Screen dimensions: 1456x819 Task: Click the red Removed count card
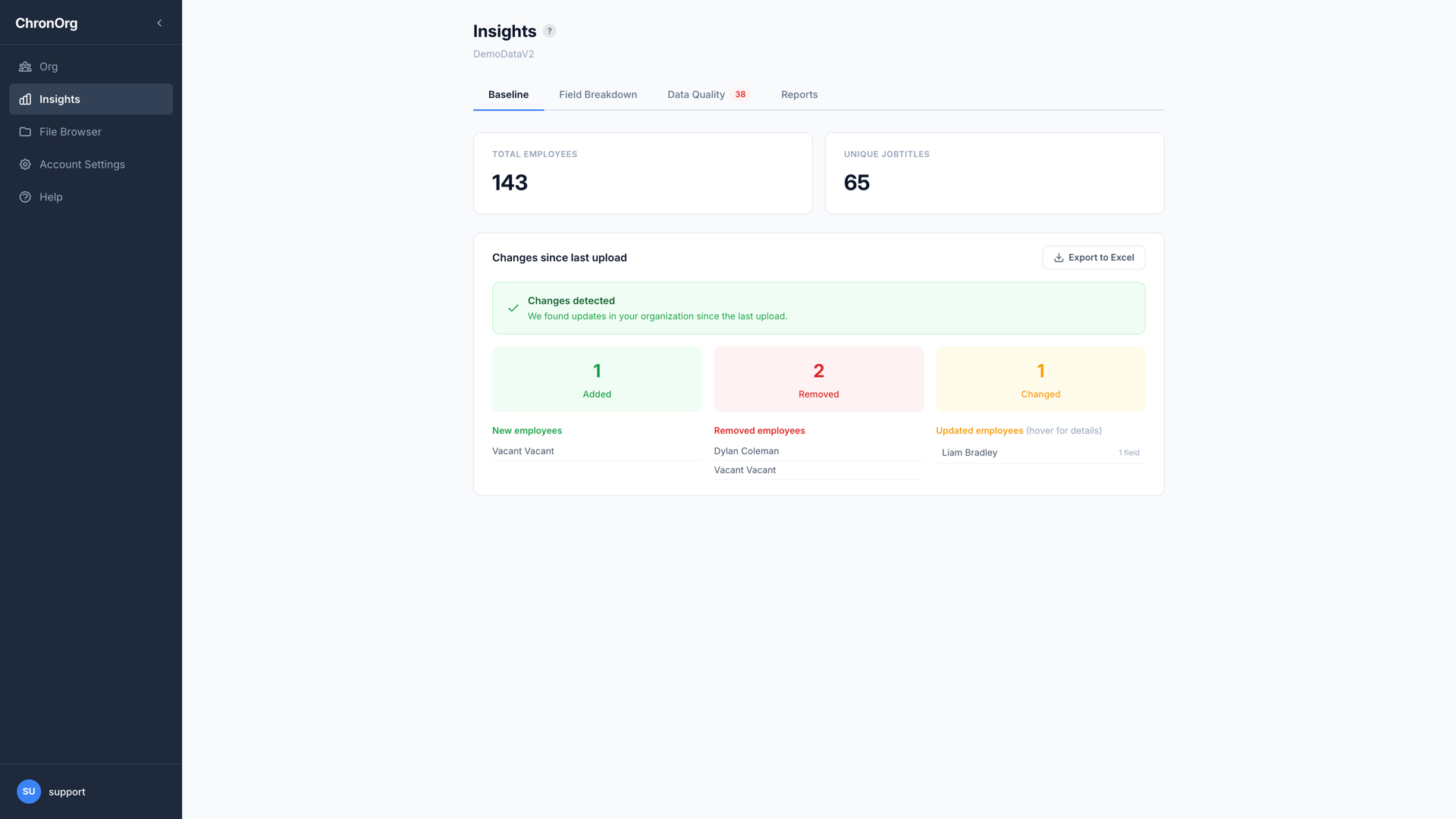818,379
